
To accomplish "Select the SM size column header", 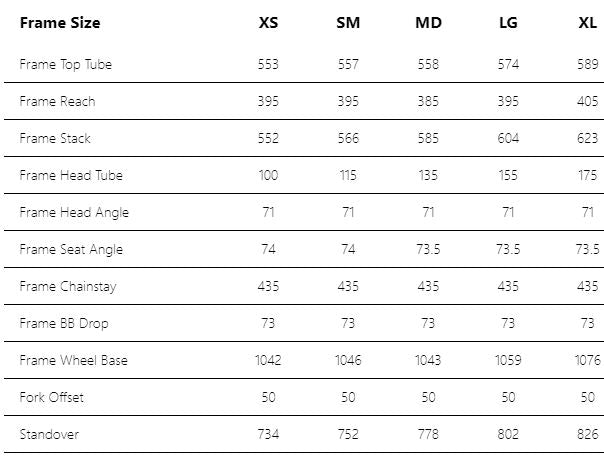I will 348,23.
